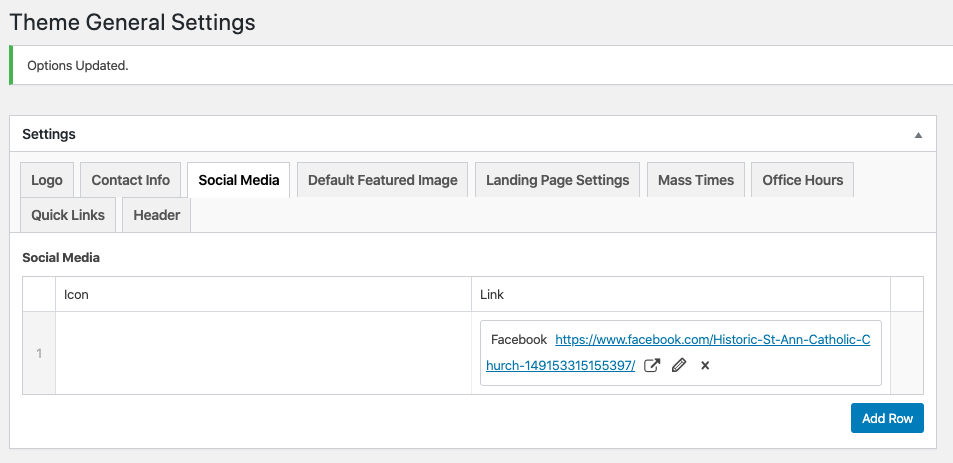
Task: Select the Office Hours tab
Action: (x=802, y=180)
